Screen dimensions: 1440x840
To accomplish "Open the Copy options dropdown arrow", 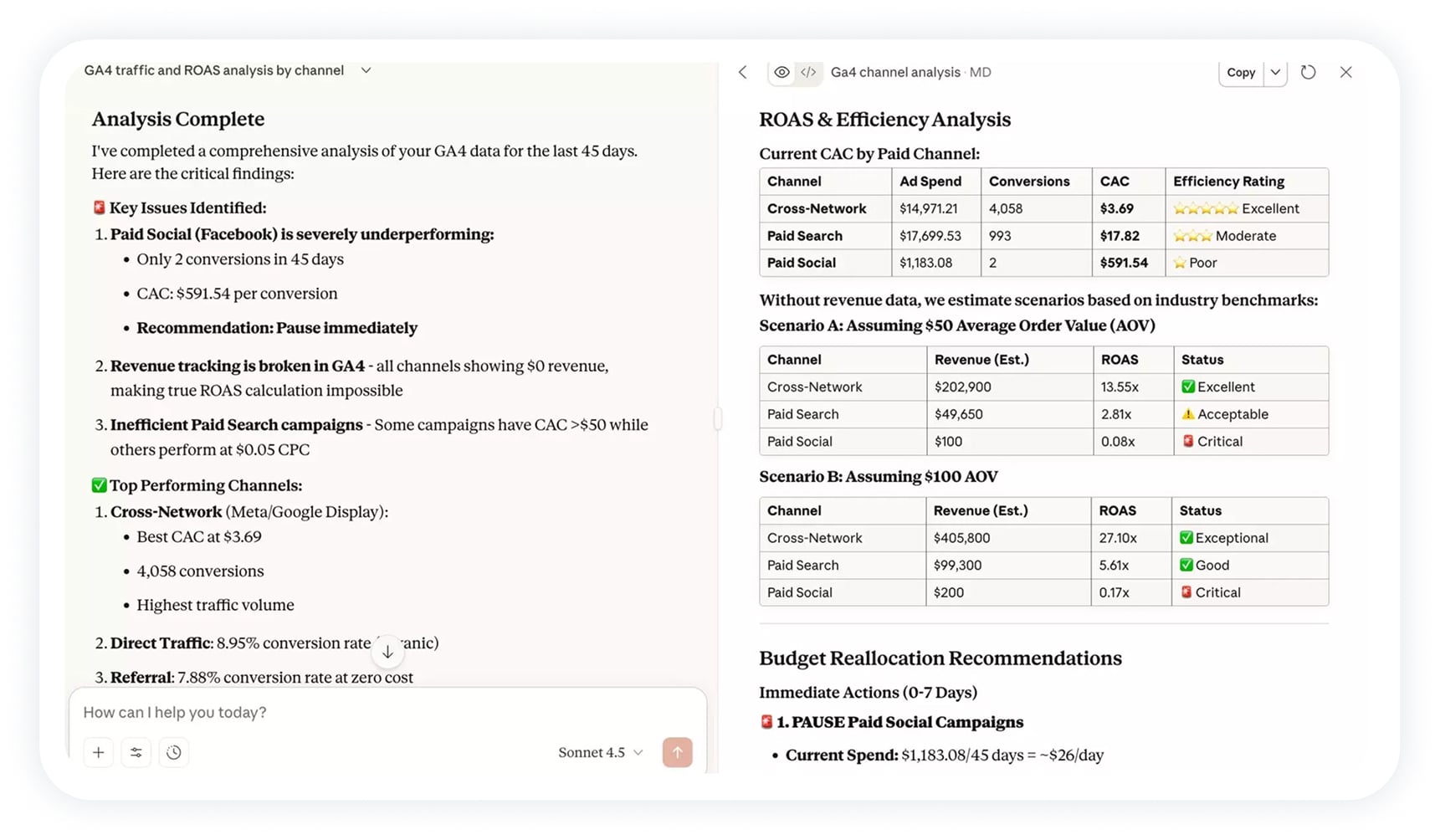I will pyautogui.click(x=1275, y=72).
